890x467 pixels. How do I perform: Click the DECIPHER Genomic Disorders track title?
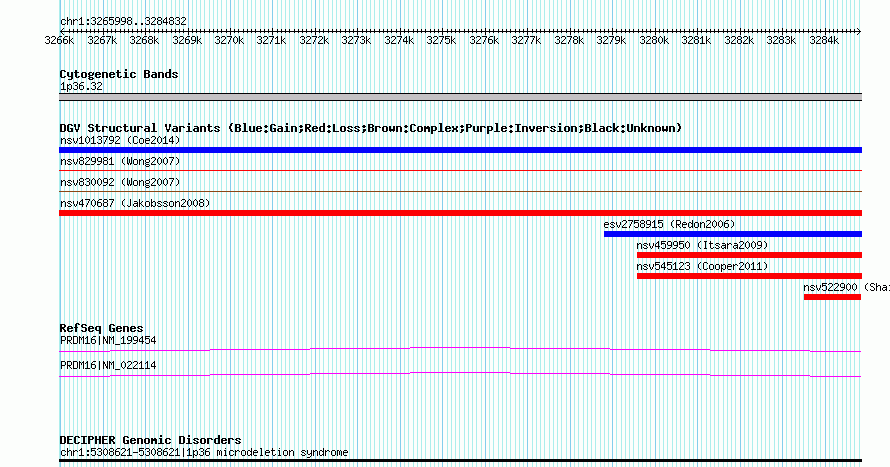(150, 440)
